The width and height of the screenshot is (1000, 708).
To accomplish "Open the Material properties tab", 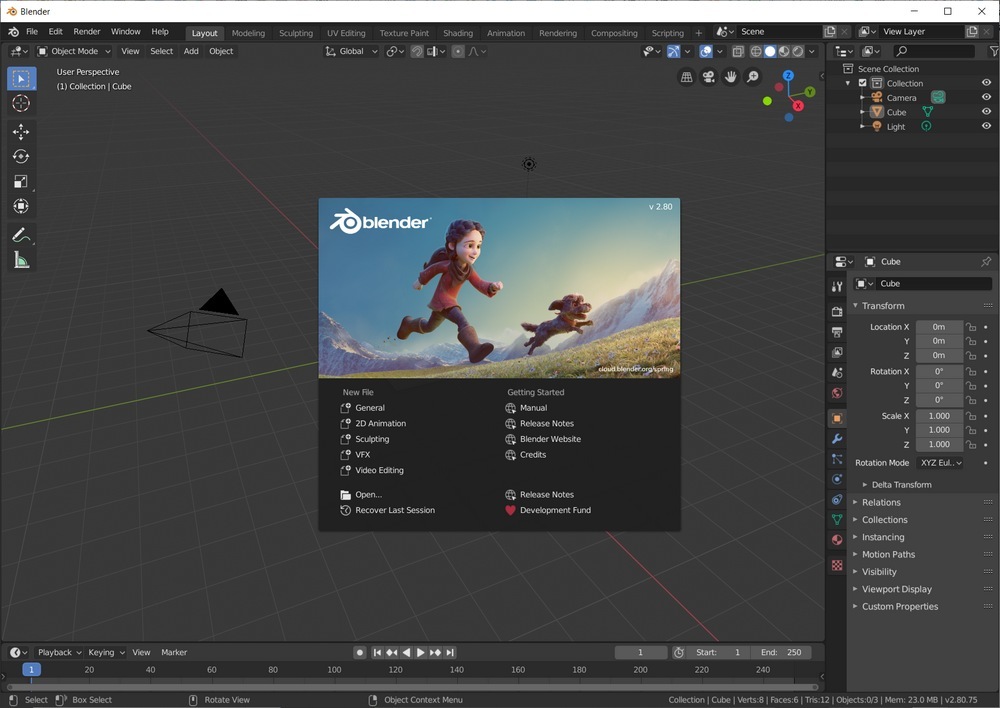I will (x=837, y=540).
